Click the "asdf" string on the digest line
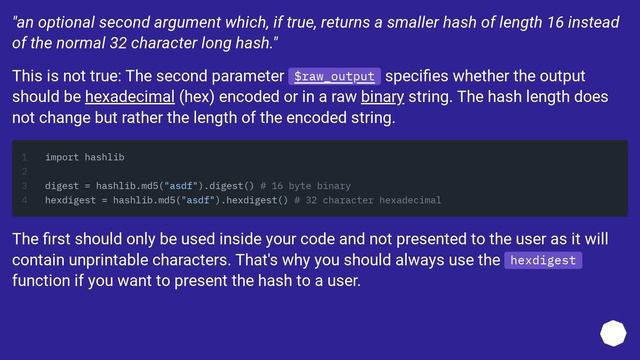The image size is (640, 360). pos(180,186)
